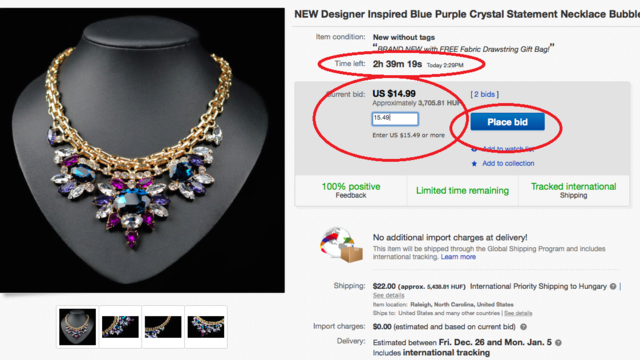Image resolution: width=640 pixels, height=360 pixels.
Task: Click the bid amount input field
Action: point(395,119)
